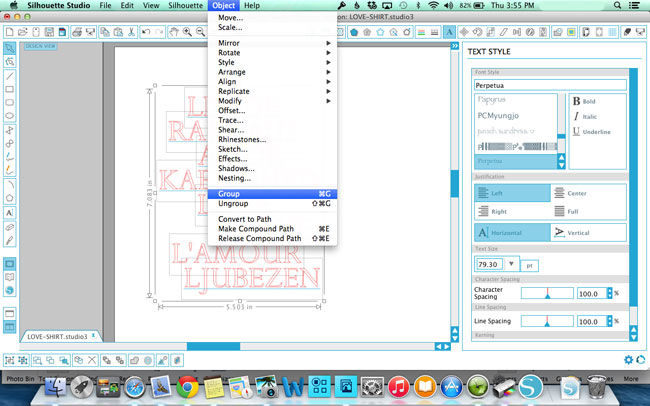
Task: Choose Group from the Object menu
Action: (x=273, y=194)
